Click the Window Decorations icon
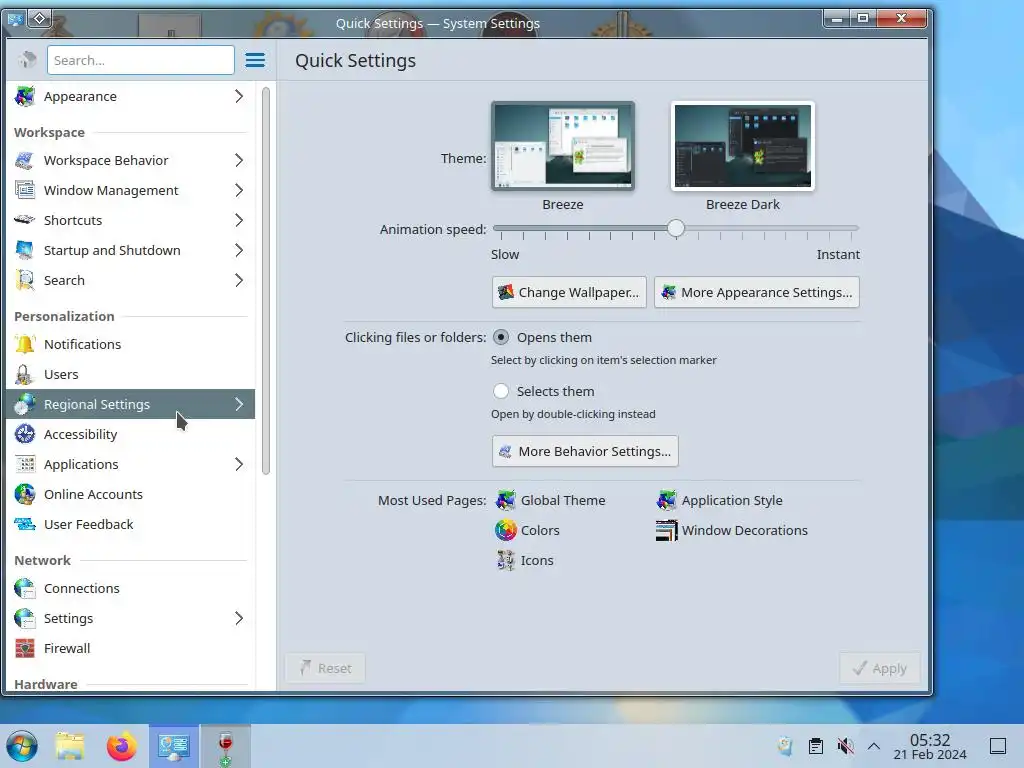1024x768 pixels. tap(666, 530)
